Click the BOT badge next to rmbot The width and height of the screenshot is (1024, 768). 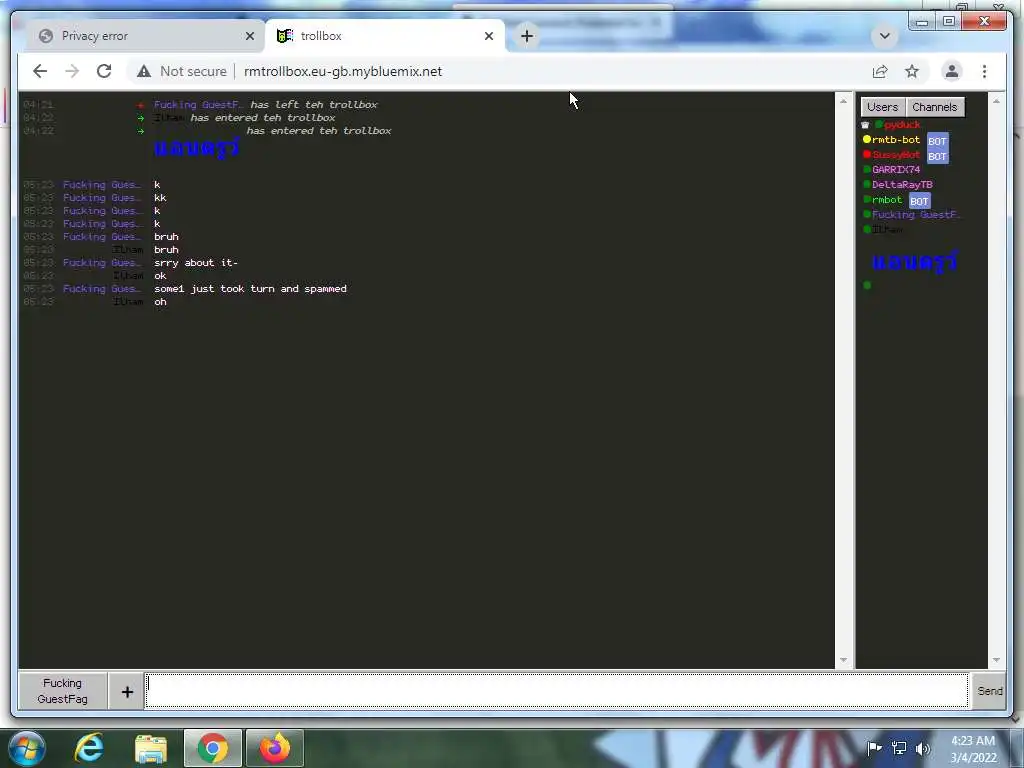tap(919, 201)
